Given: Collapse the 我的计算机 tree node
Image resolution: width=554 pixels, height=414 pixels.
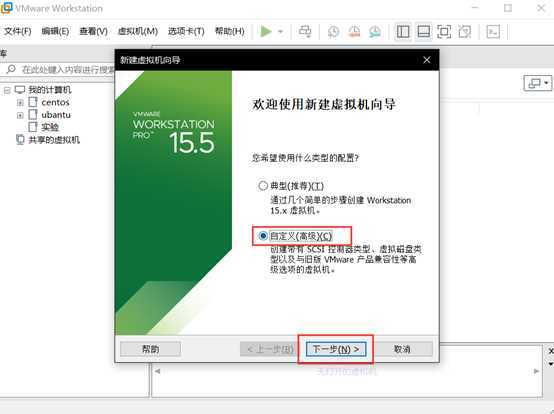Looking at the screenshot, I should tap(7, 90).
